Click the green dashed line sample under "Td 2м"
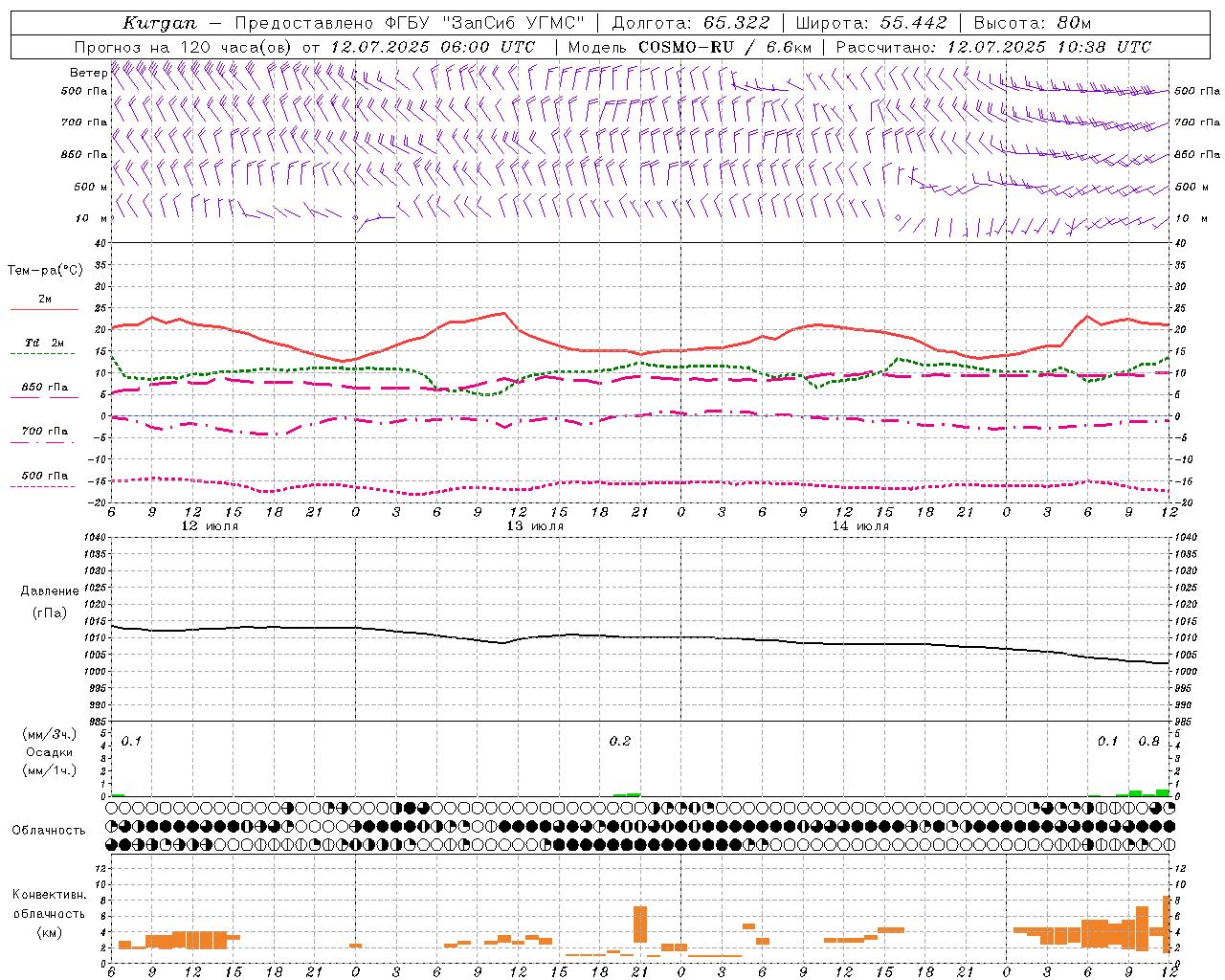 [42, 354]
